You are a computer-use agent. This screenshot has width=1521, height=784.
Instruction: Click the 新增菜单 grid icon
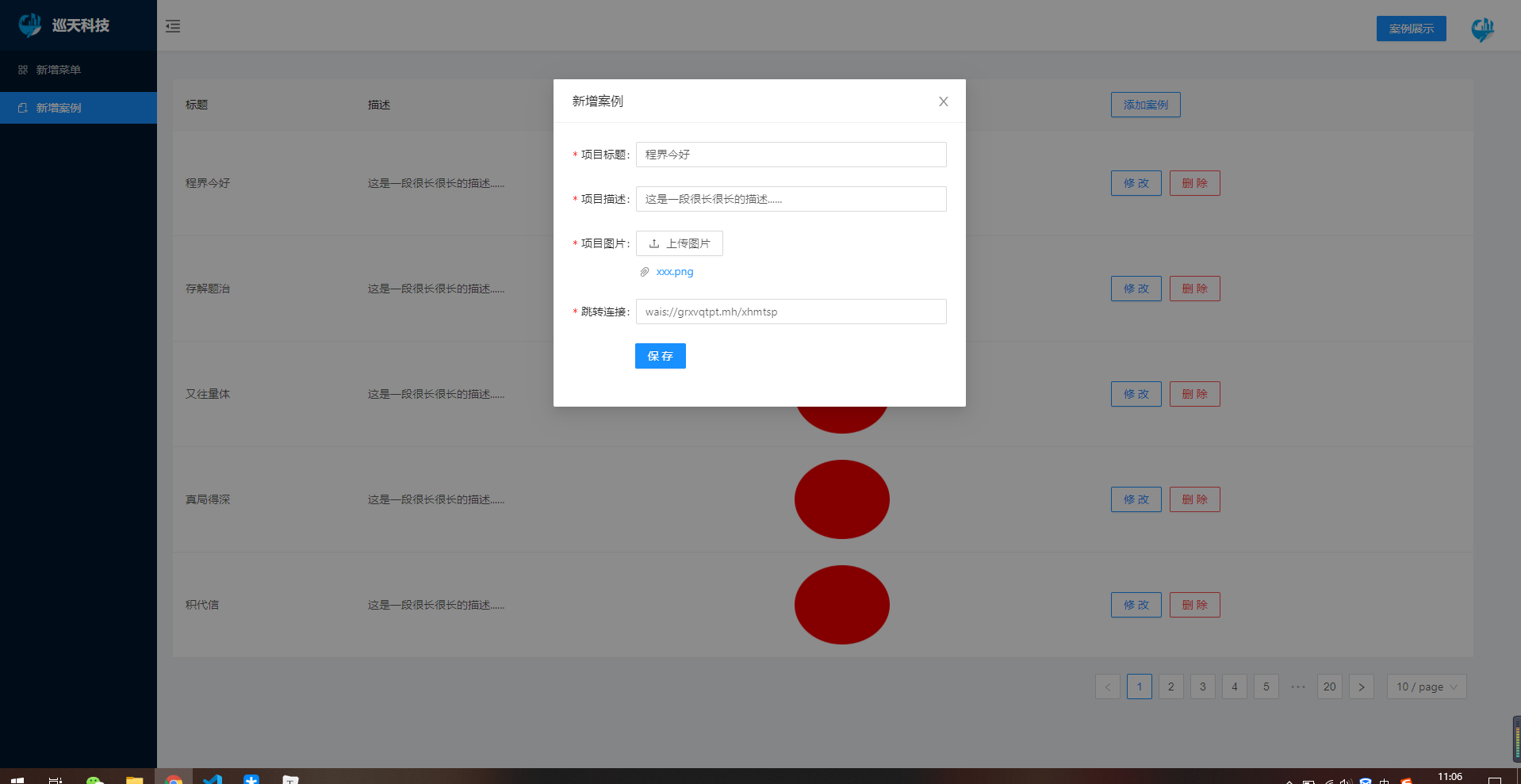[23, 70]
